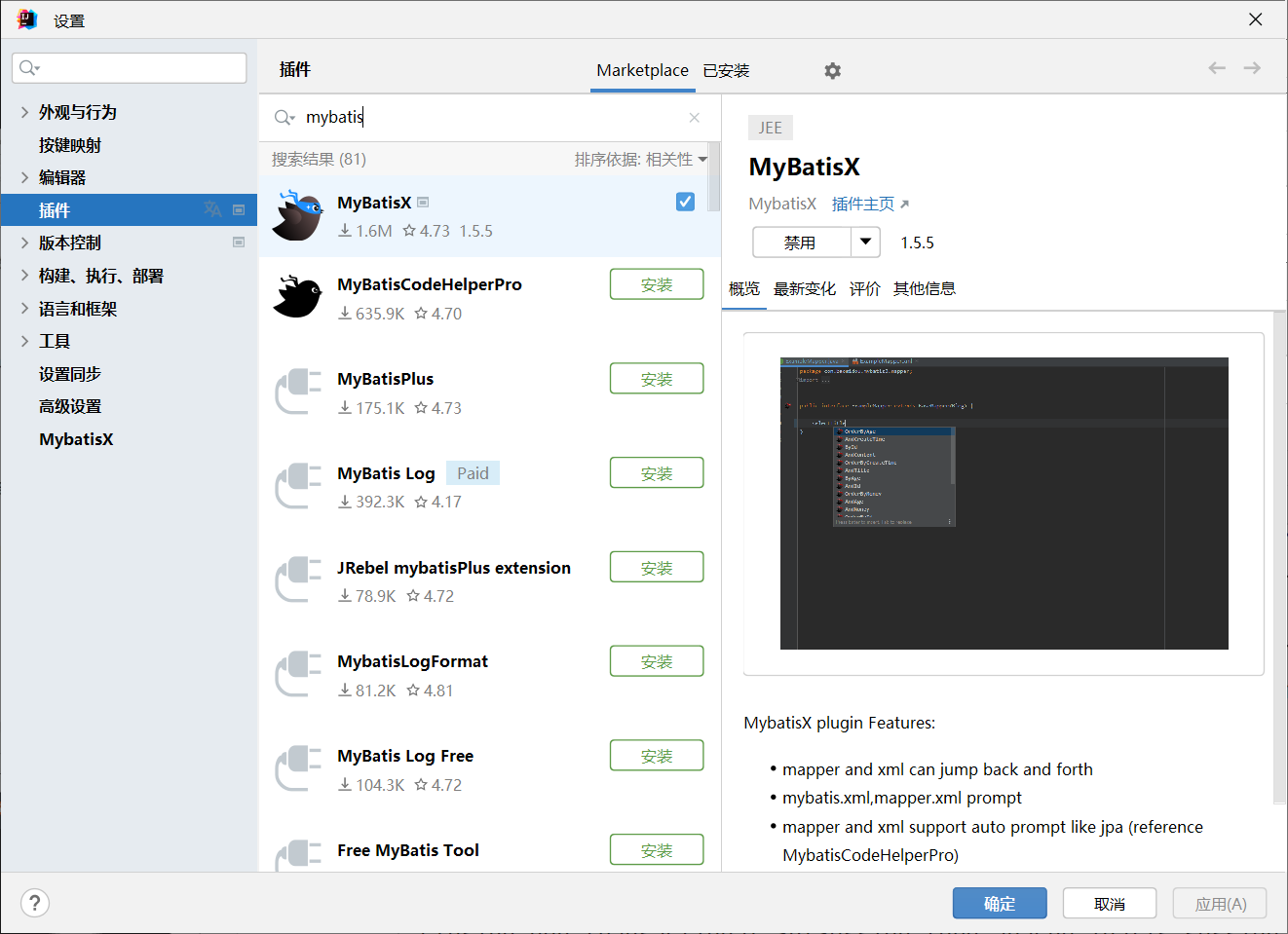1288x934 pixels.
Task: Click the project-level icon on 插件 row
Action: [239, 209]
